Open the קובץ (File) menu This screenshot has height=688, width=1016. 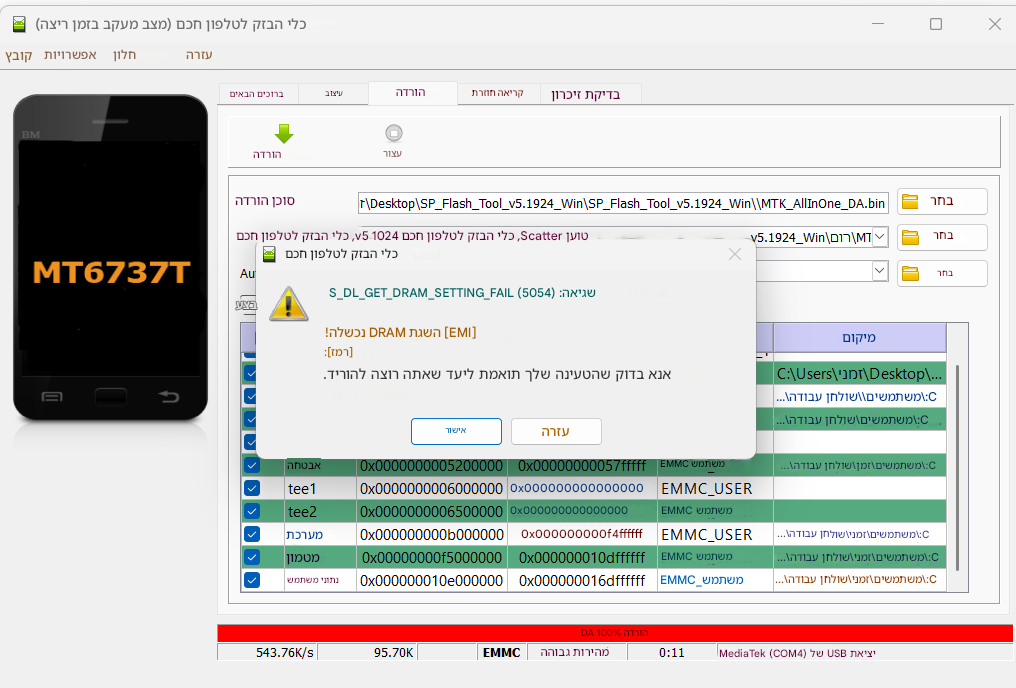18,55
